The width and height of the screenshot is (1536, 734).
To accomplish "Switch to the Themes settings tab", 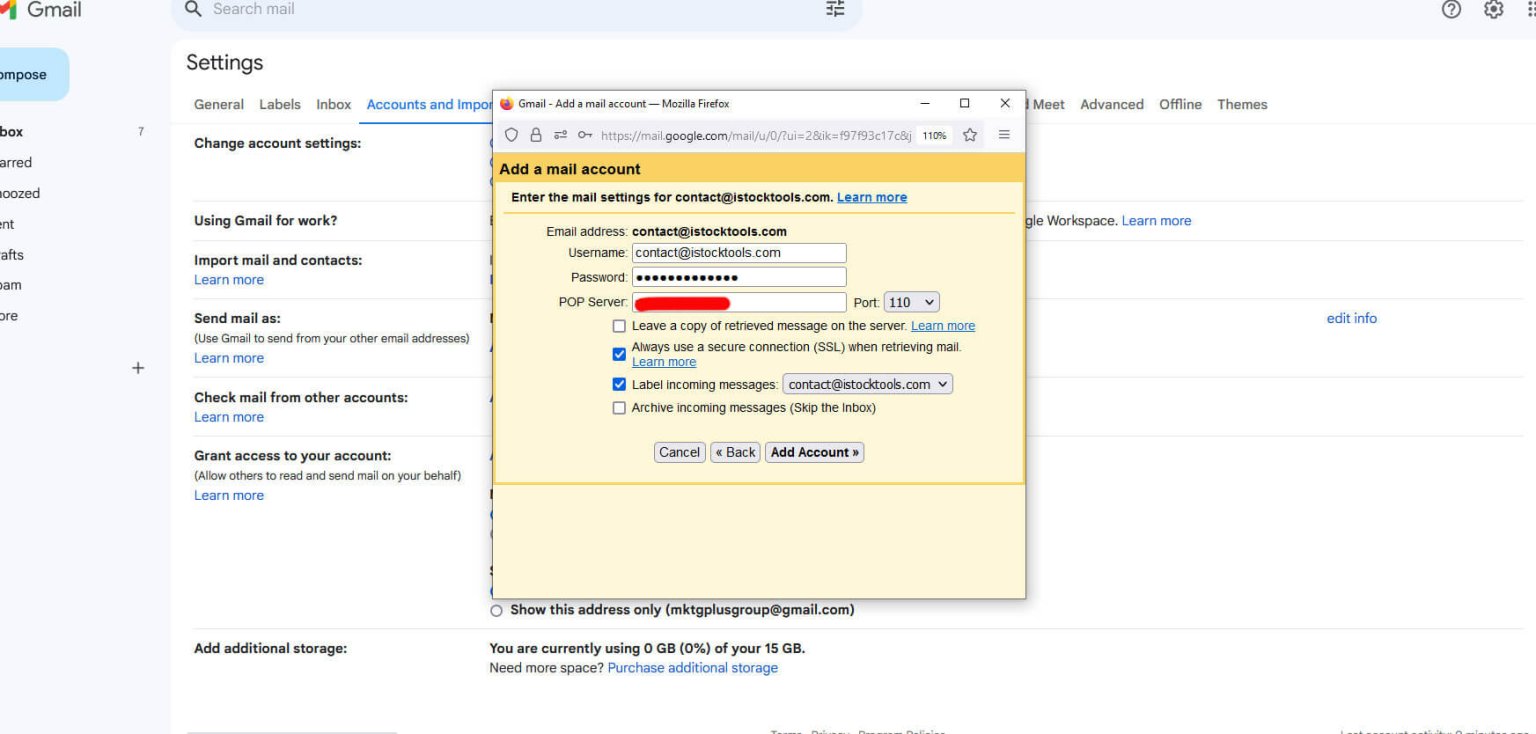I will click(1242, 104).
